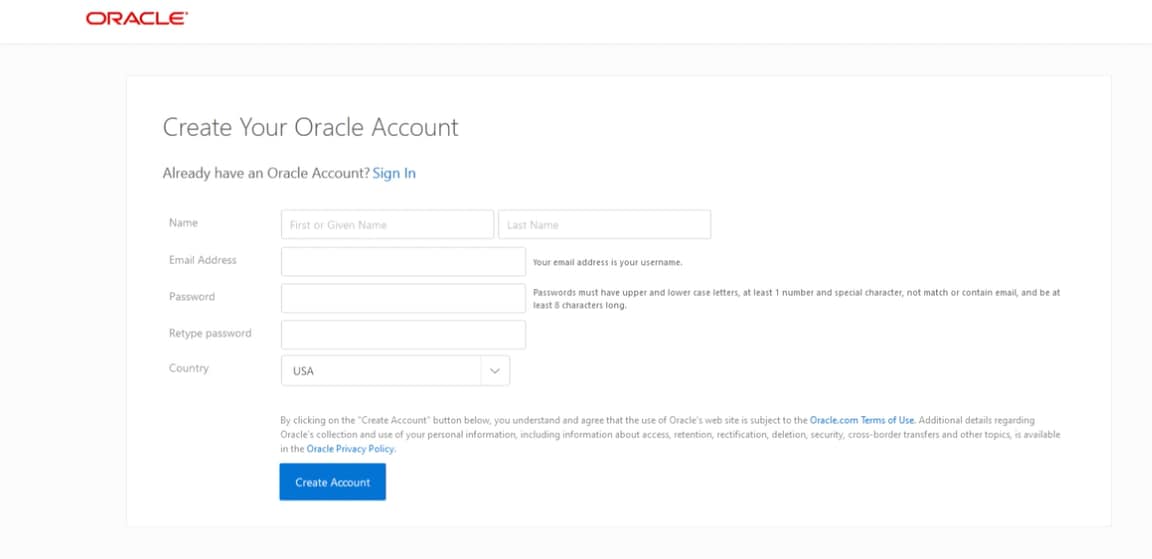Focus the First or Given Name field

pyautogui.click(x=387, y=224)
